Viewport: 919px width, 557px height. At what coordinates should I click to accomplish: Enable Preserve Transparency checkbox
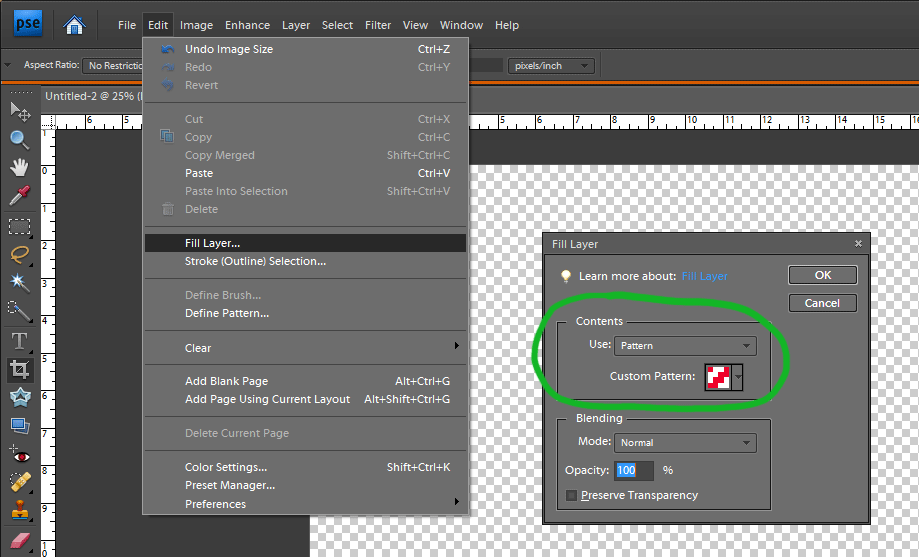(x=572, y=495)
